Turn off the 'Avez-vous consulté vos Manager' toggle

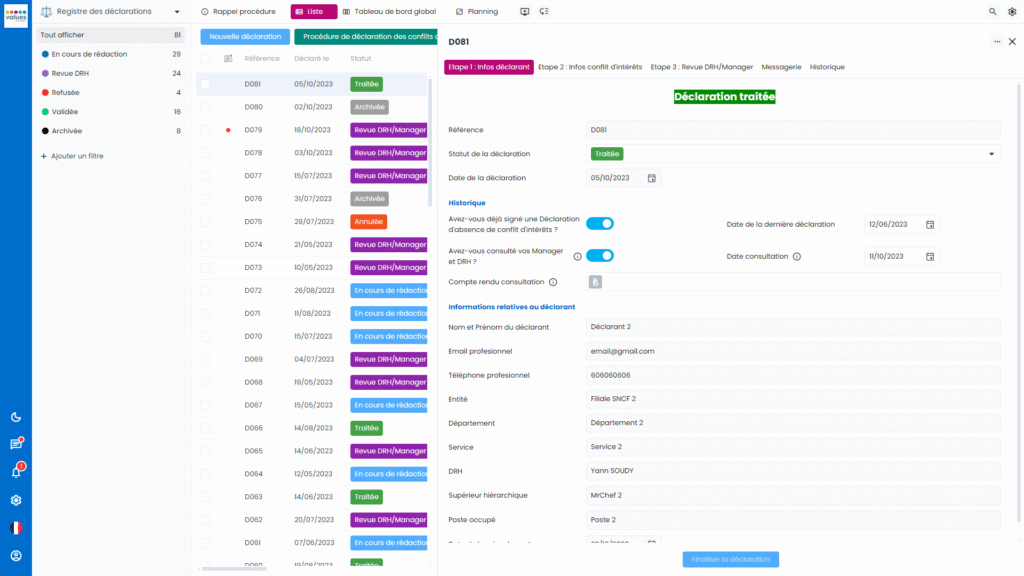600,255
